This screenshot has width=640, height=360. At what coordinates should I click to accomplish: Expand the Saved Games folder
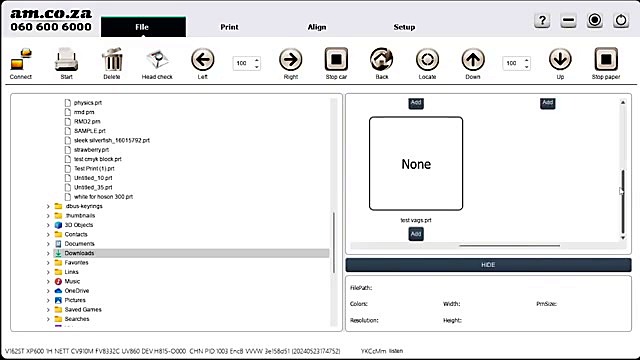(48, 309)
